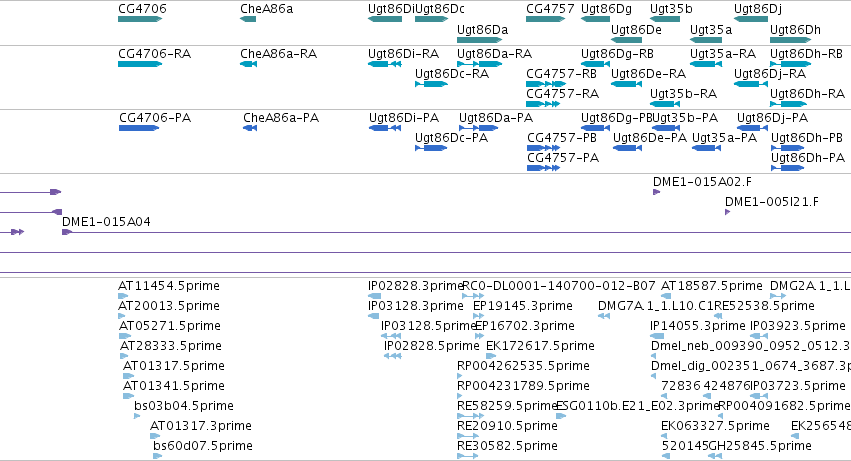Click the Ugt86Dg gene arrow
This screenshot has height=461, width=851.
(x=595, y=19)
